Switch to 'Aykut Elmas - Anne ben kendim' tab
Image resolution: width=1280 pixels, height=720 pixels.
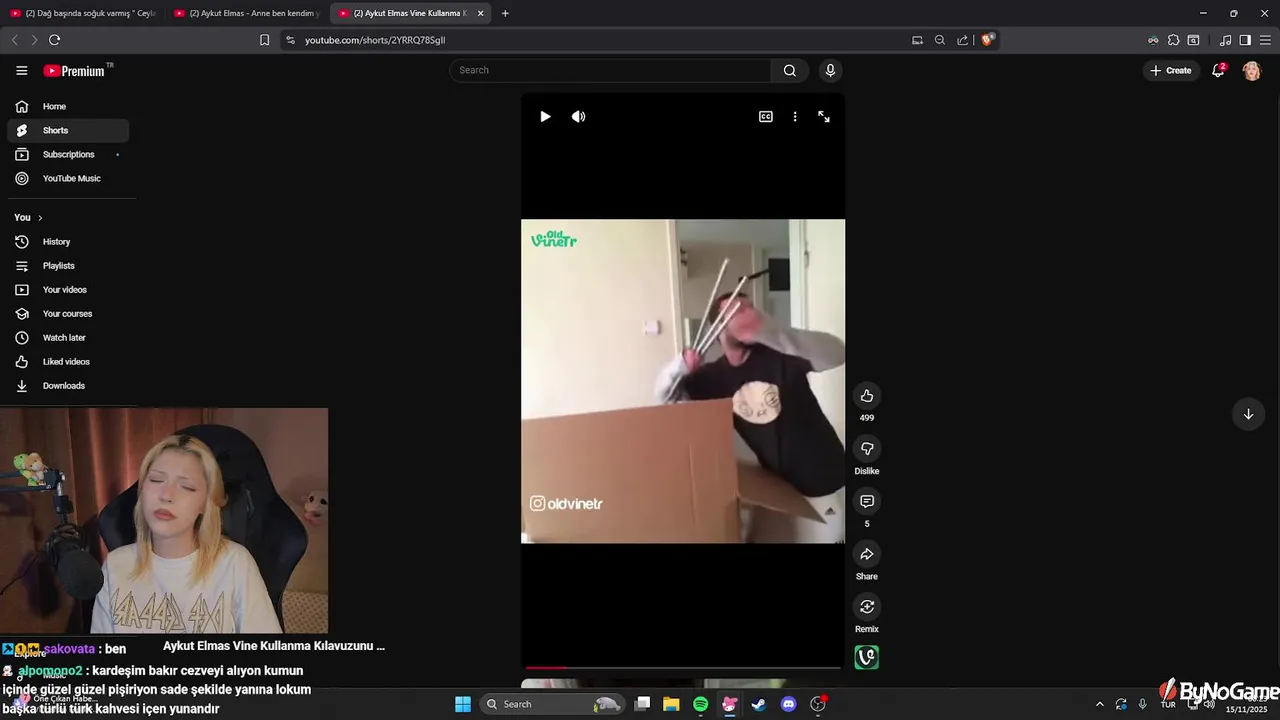(248, 13)
